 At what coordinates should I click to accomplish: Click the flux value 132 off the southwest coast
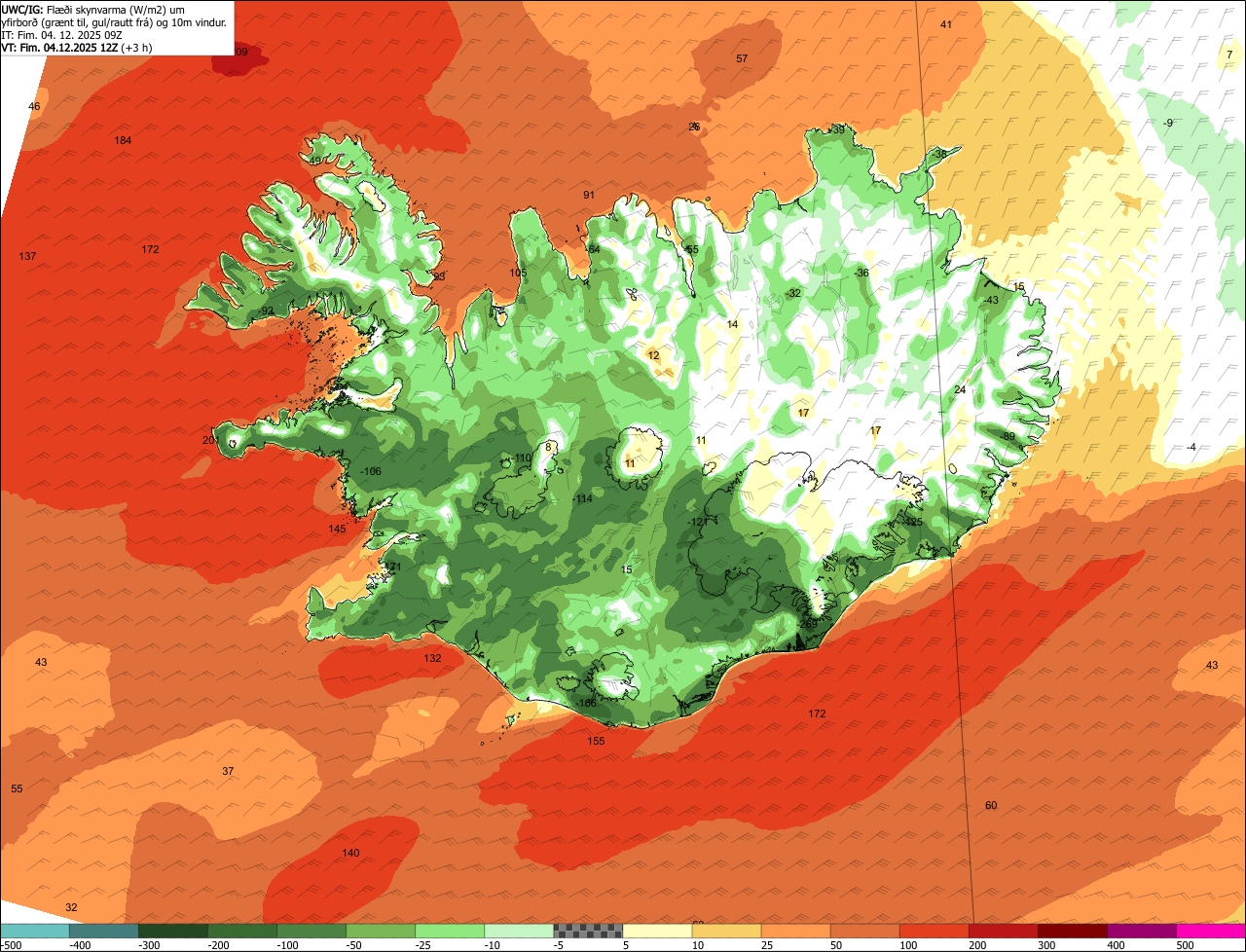coord(432,658)
